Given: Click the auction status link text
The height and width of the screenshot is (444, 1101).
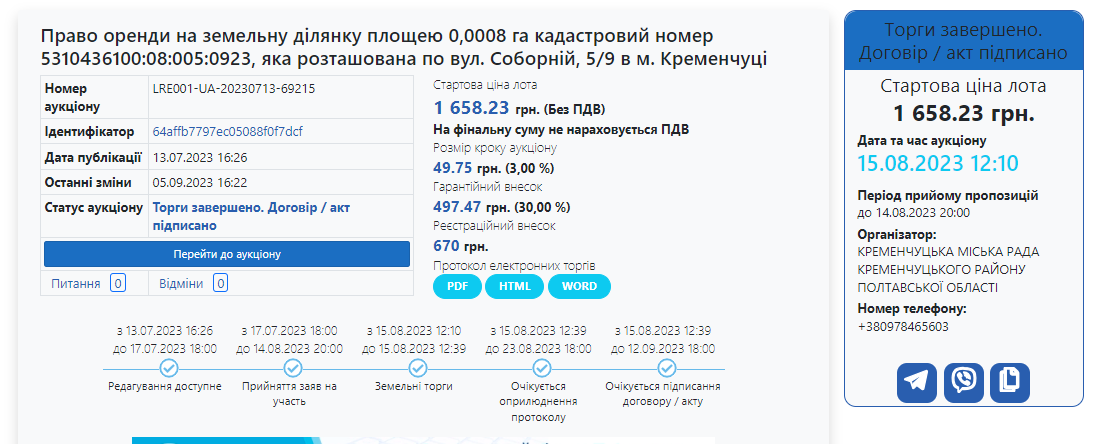Looking at the screenshot, I should 251,216.
